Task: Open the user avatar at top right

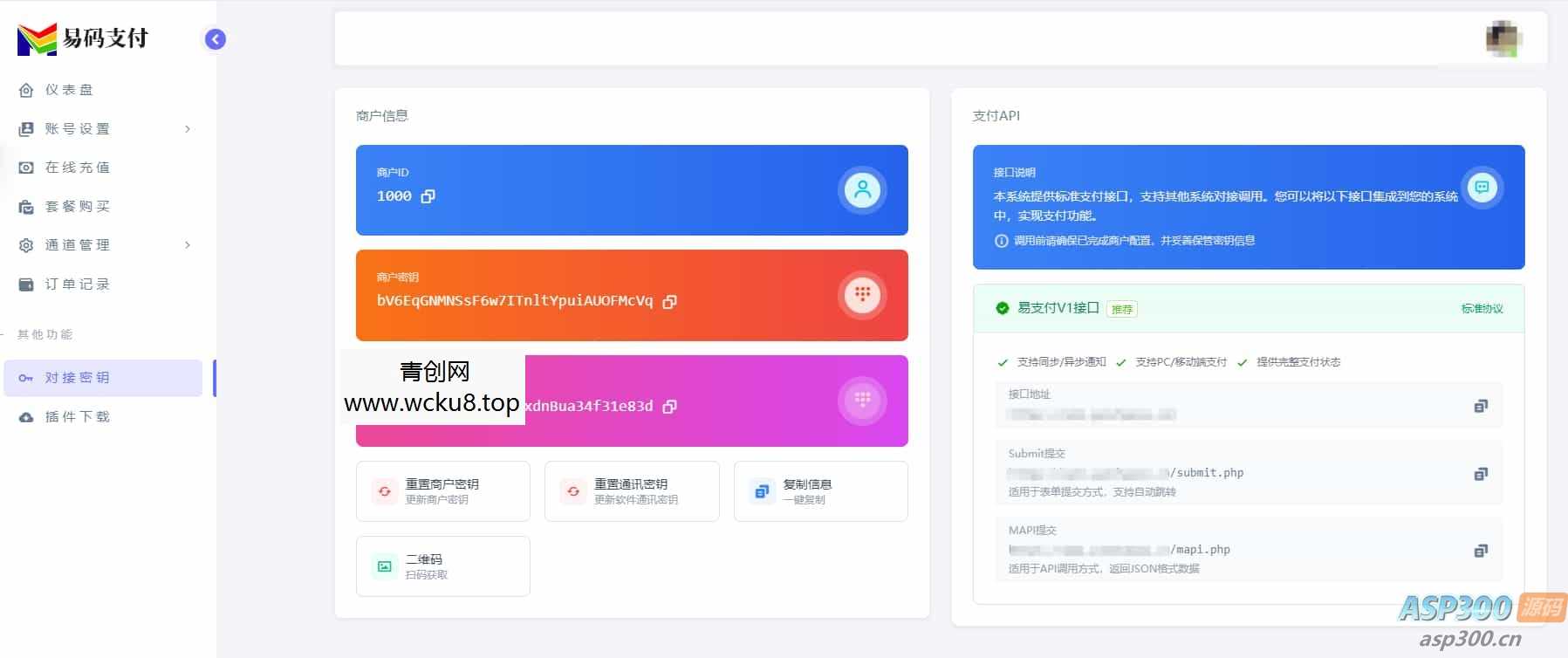Action: point(1503,38)
